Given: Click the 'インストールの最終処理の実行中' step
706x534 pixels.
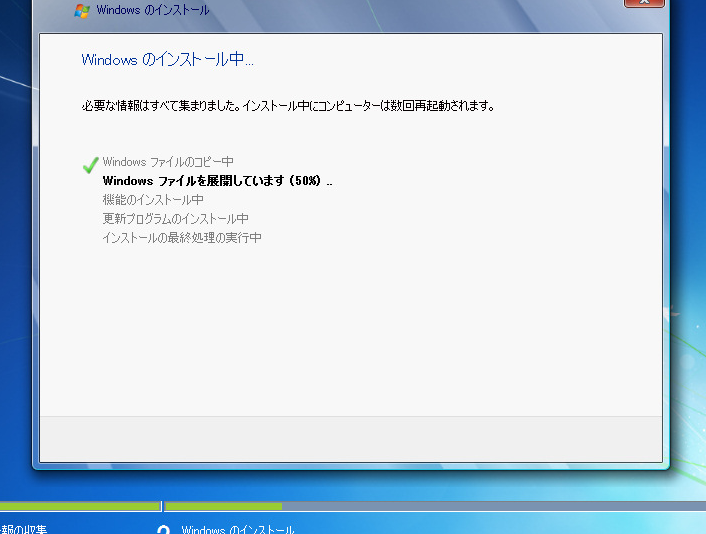Looking at the screenshot, I should point(182,237).
